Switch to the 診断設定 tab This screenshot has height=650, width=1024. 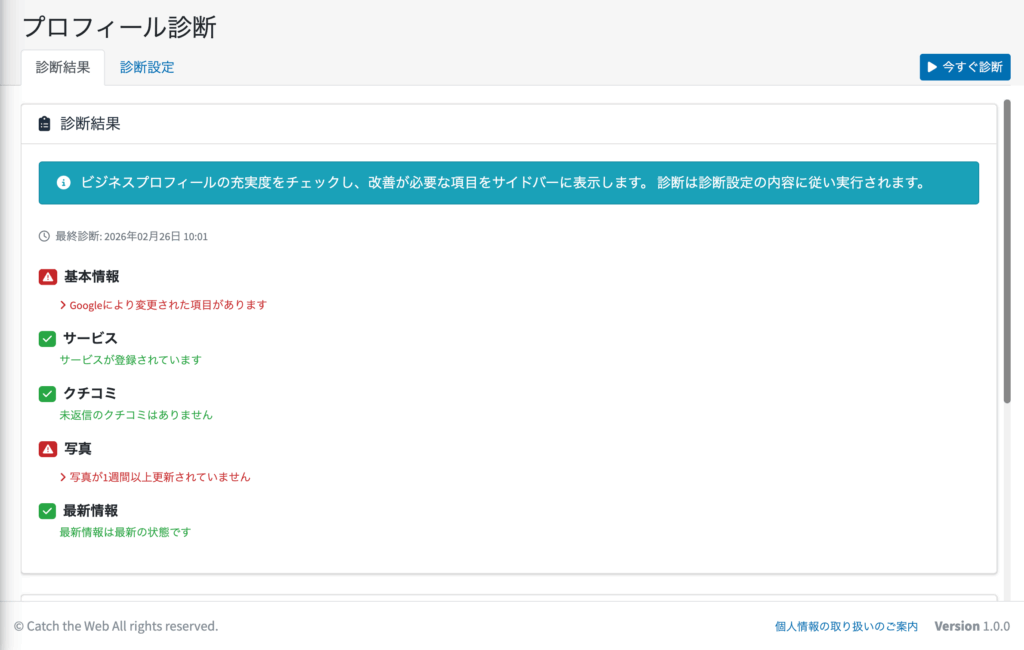click(147, 67)
